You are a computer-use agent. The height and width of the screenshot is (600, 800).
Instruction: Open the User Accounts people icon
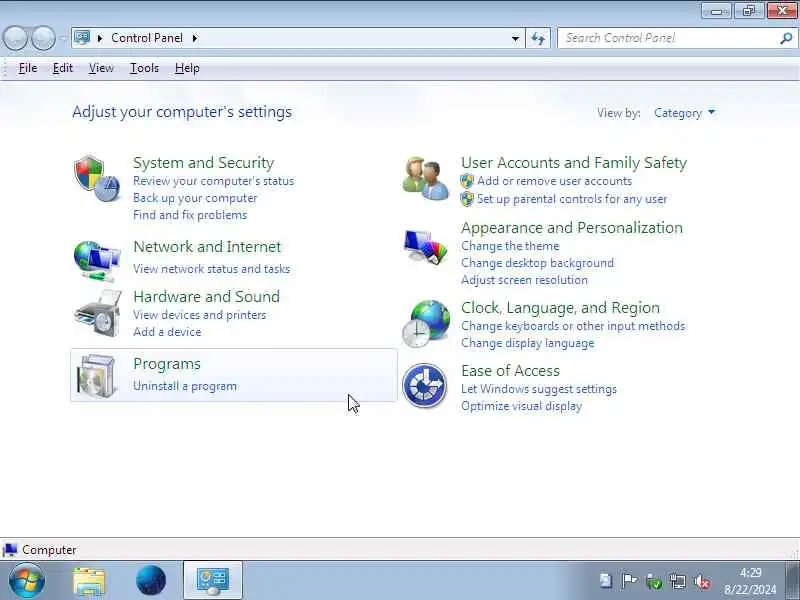[x=426, y=178]
